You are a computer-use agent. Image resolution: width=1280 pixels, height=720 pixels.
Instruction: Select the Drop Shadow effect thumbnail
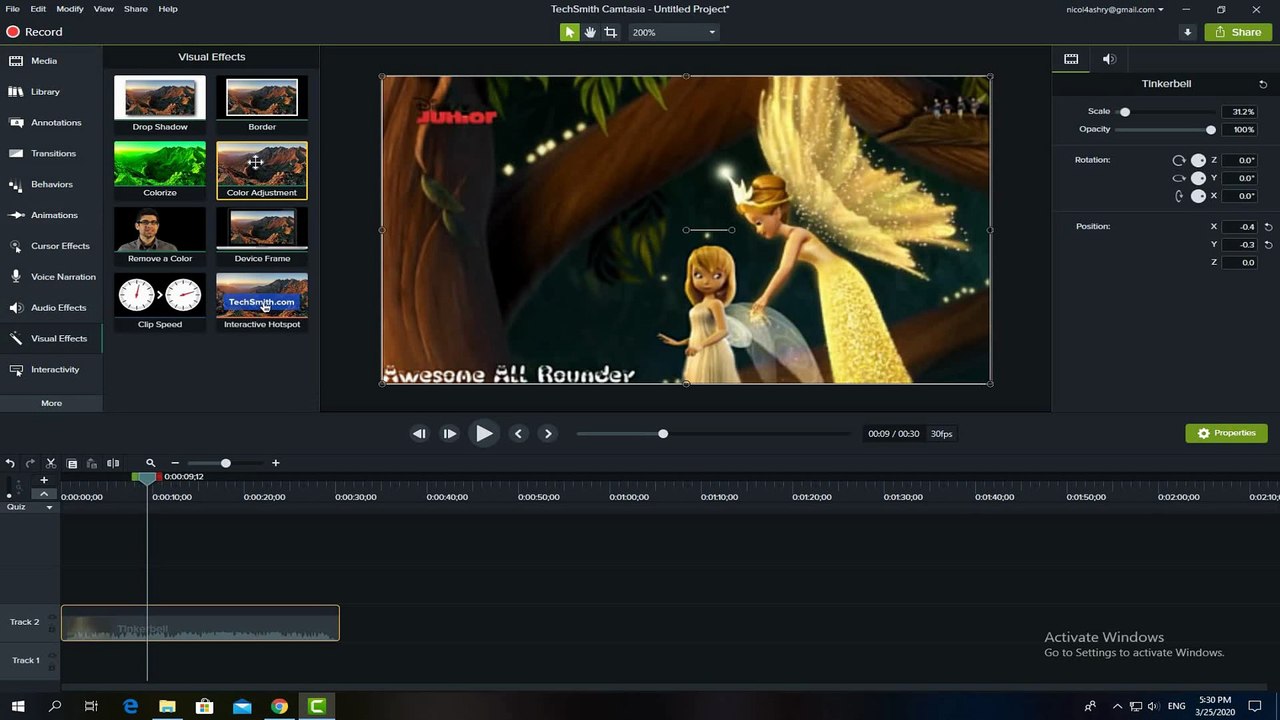(160, 104)
